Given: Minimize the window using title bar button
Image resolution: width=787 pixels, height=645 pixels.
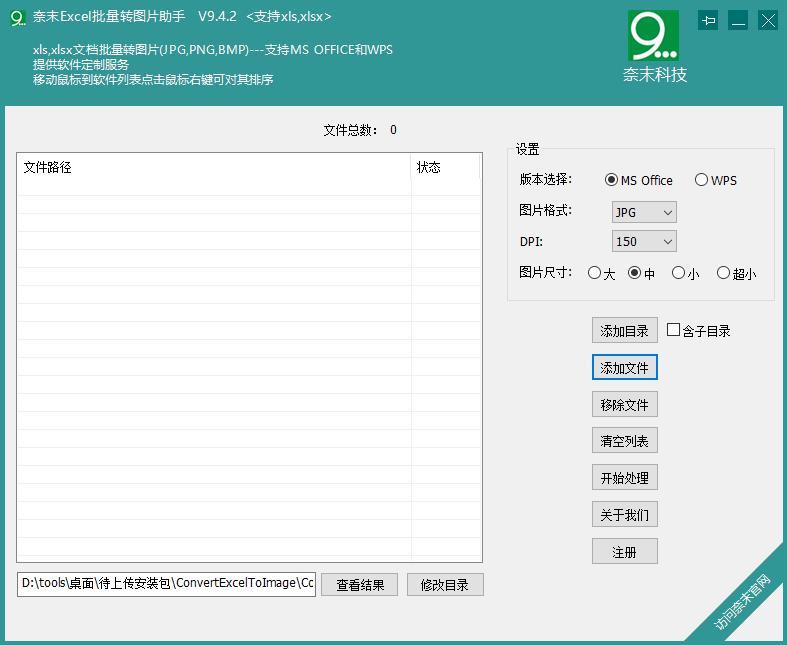Looking at the screenshot, I should point(738,20).
